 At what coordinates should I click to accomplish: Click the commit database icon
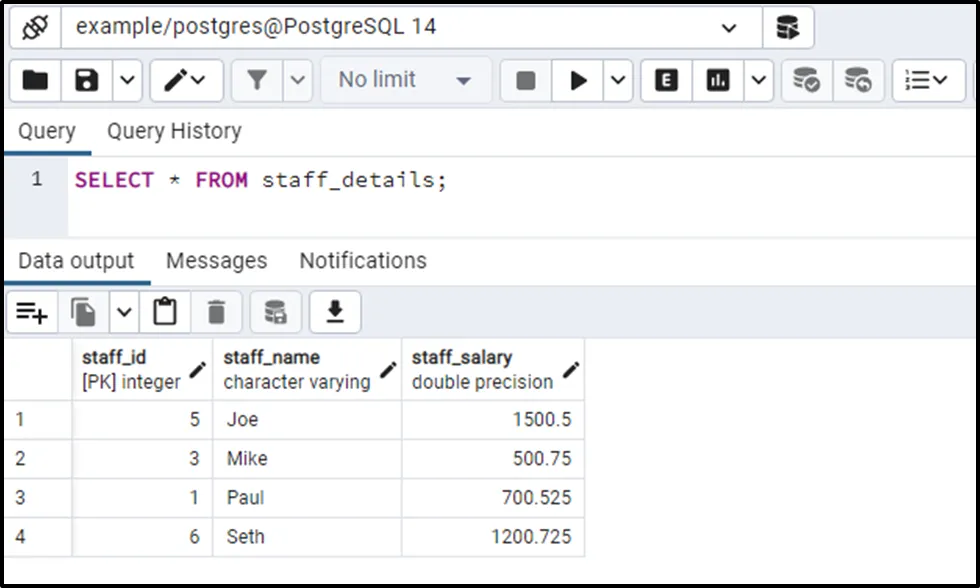click(x=806, y=81)
